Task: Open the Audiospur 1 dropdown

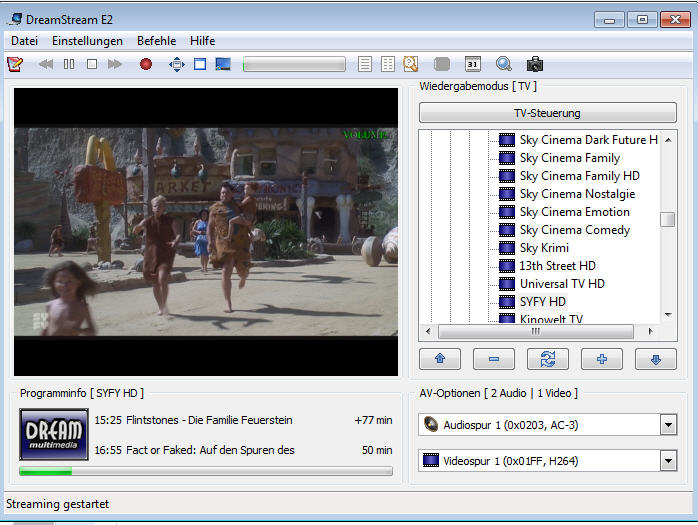Action: 668,425
